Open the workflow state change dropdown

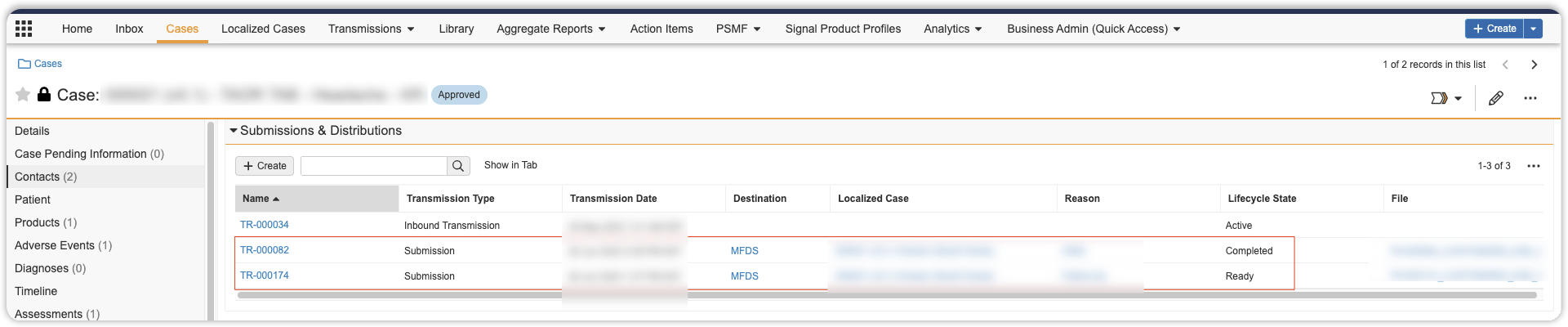click(1445, 98)
